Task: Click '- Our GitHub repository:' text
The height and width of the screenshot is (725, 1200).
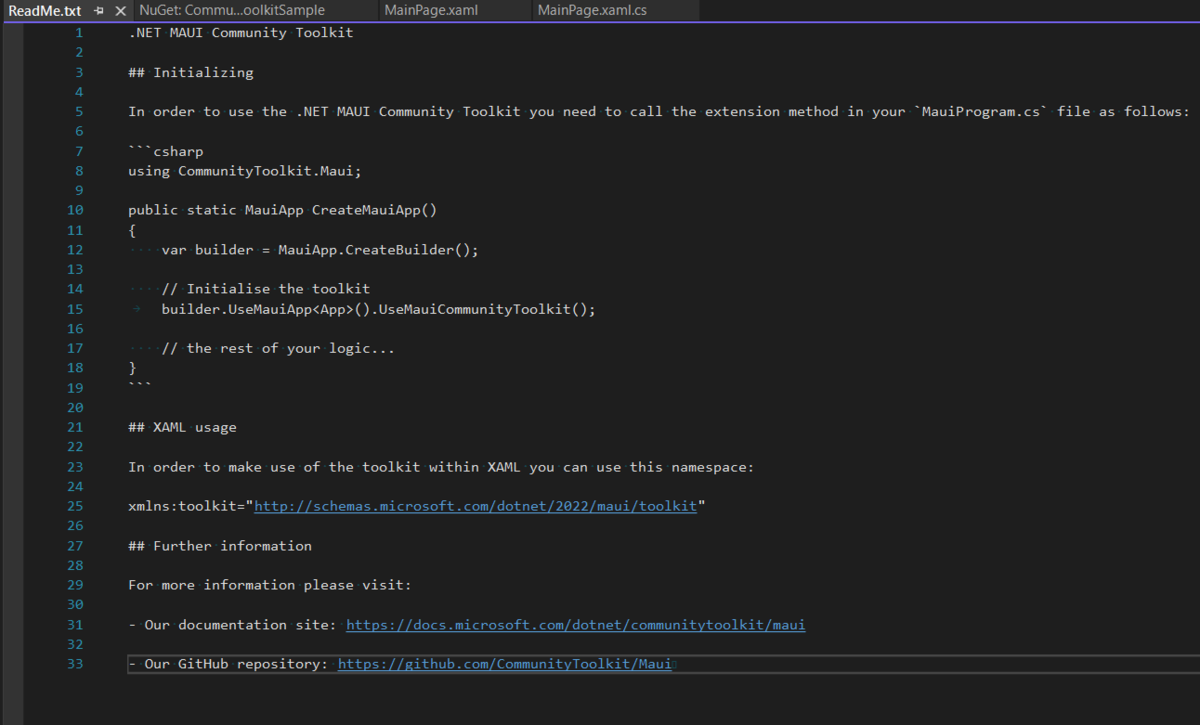Action: pos(229,665)
